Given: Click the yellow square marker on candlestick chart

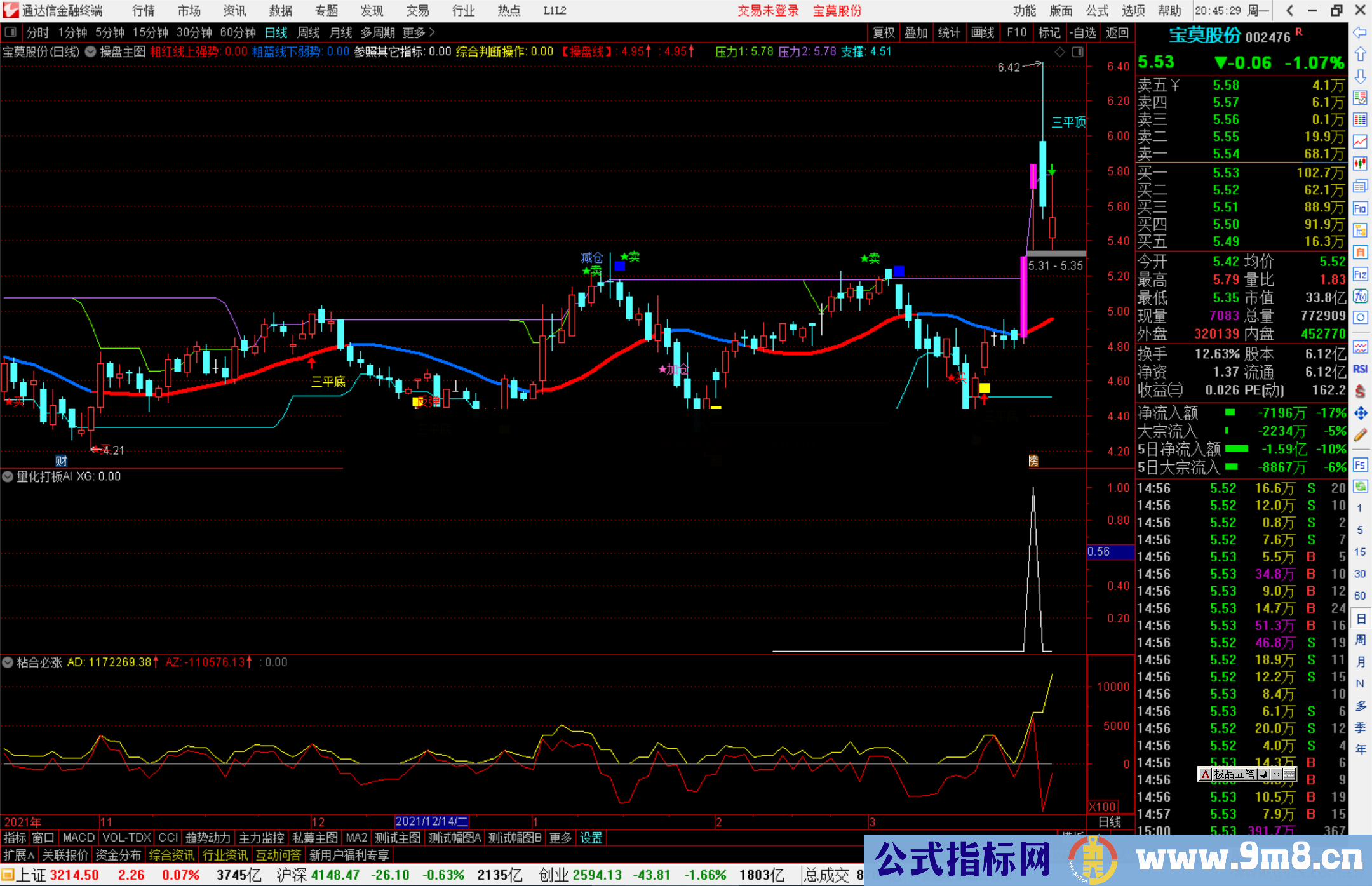Looking at the screenshot, I should 984,387.
